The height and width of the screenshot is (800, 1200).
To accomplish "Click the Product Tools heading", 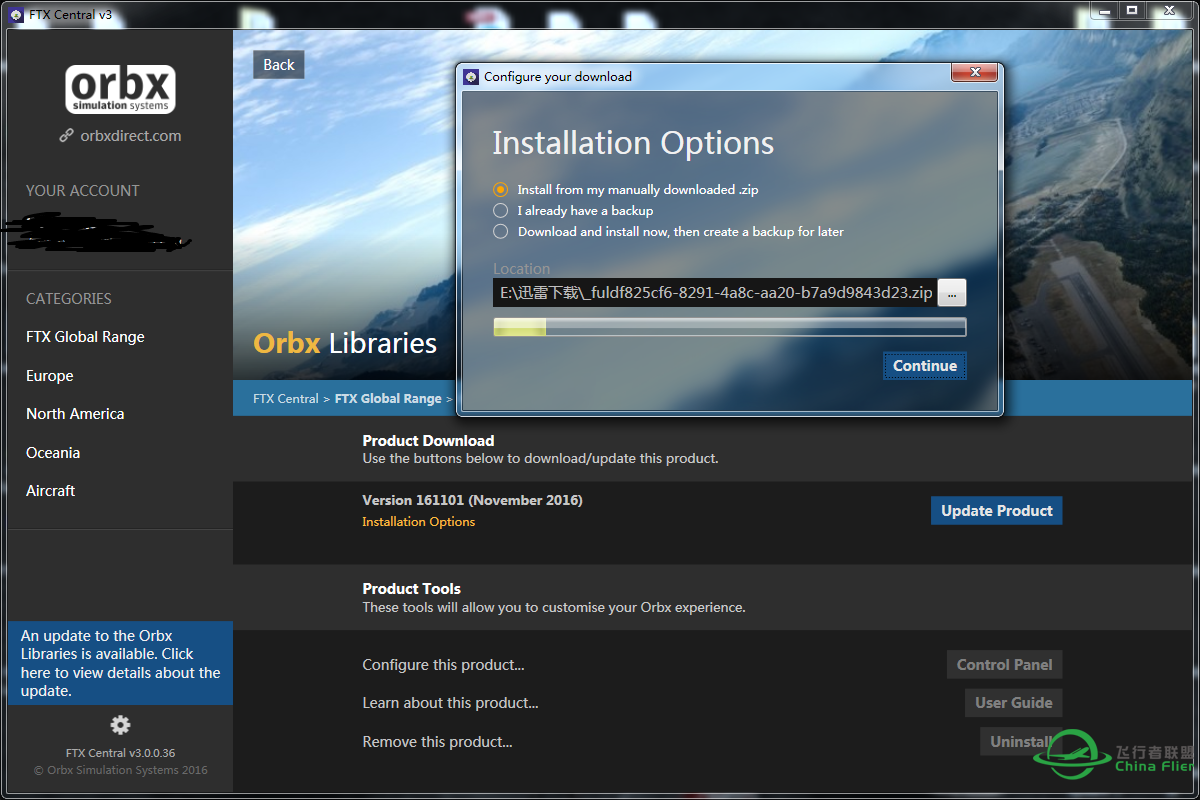I will 412,589.
